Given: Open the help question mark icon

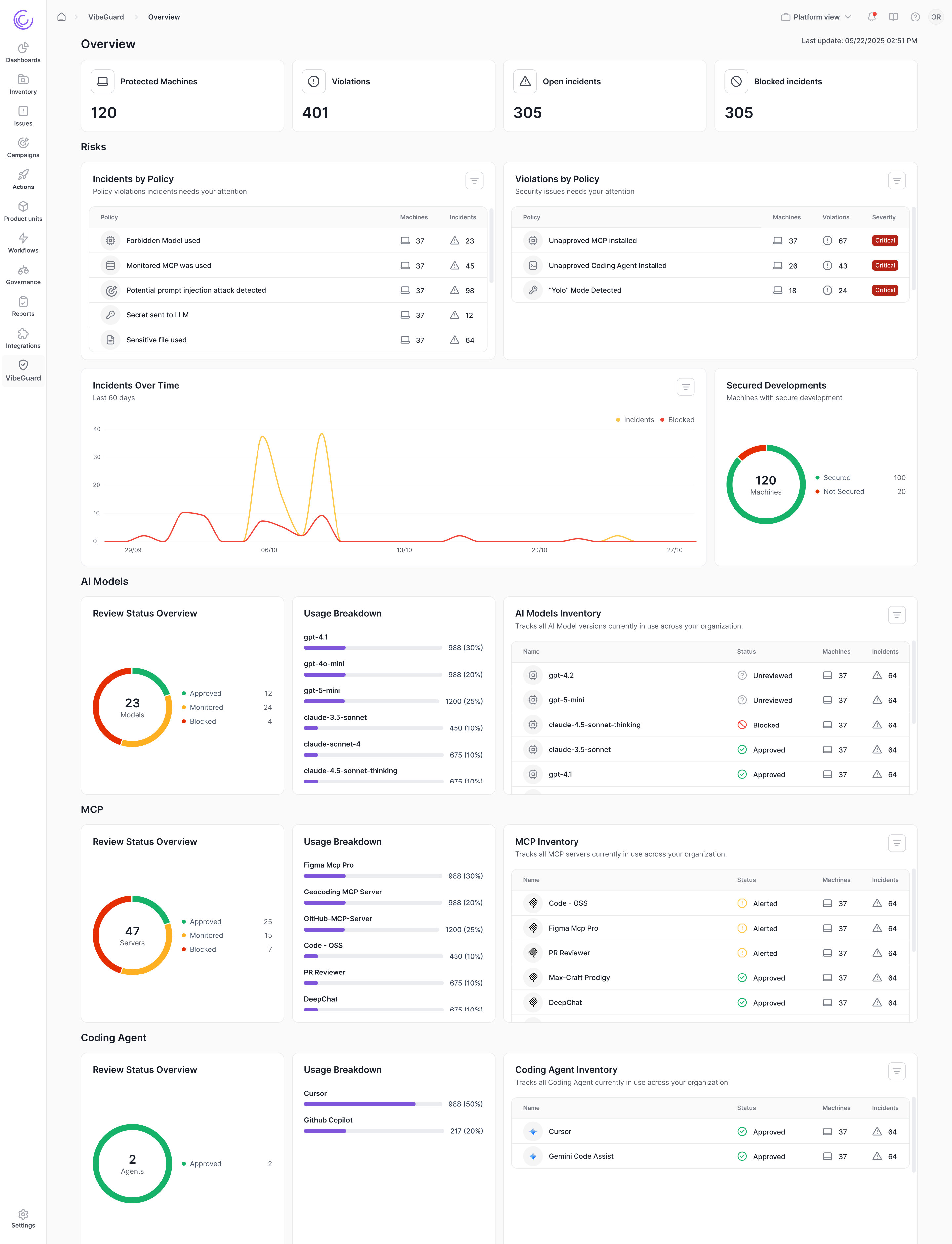Looking at the screenshot, I should tap(915, 17).
